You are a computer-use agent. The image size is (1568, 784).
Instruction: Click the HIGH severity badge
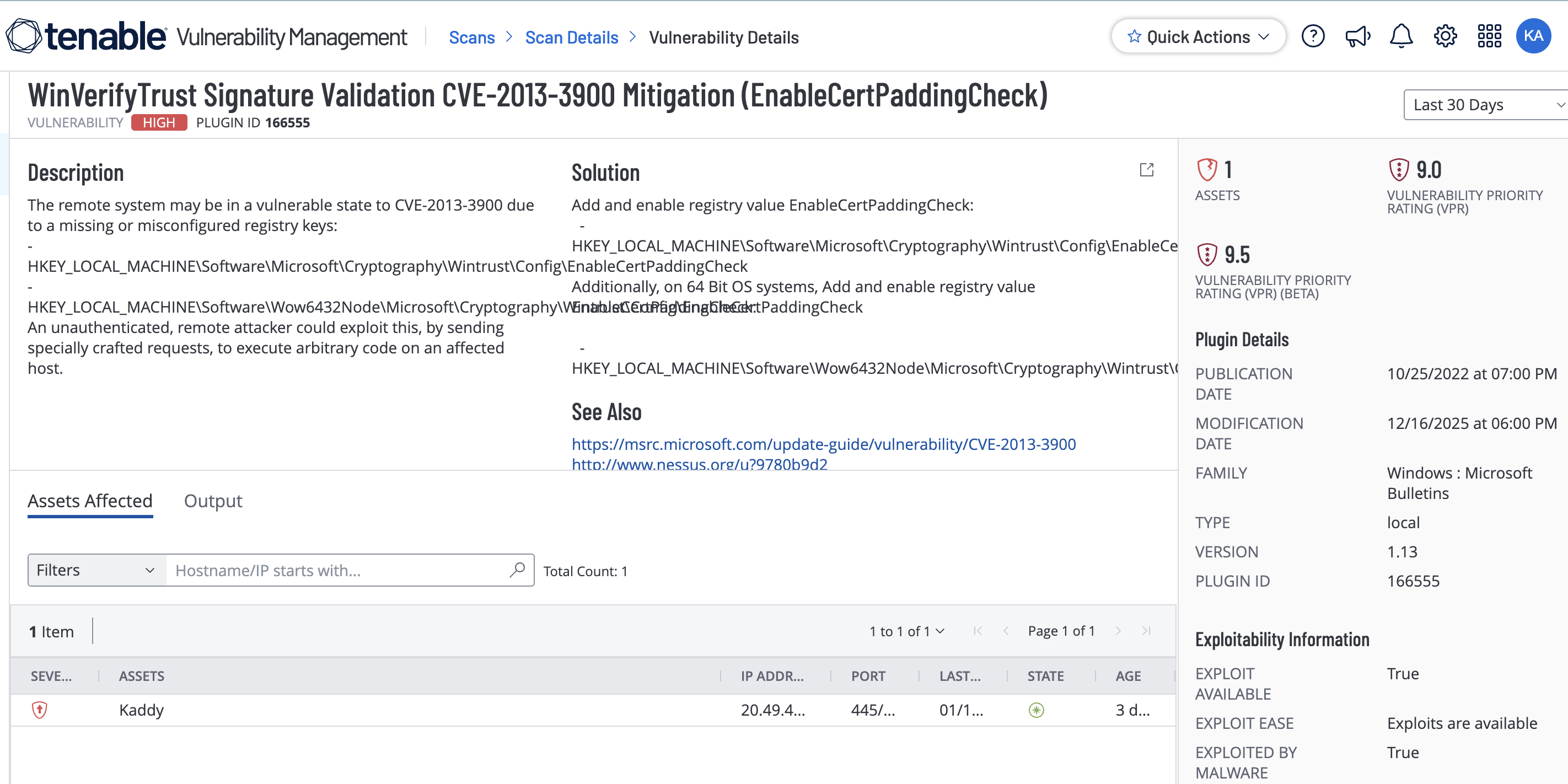tap(159, 122)
